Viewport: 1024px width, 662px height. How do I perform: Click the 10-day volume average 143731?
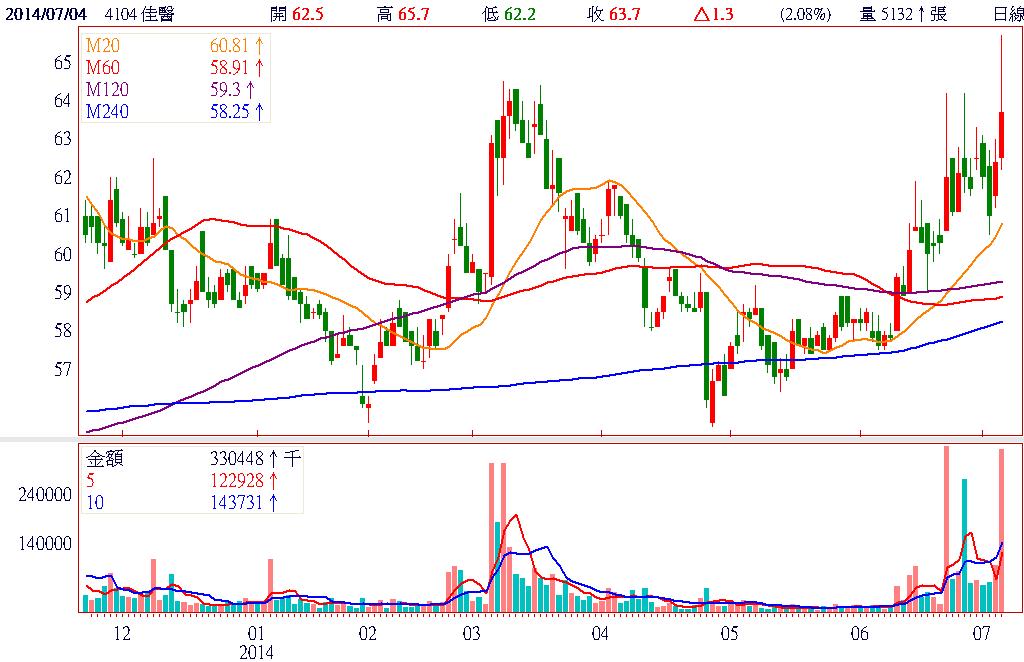click(x=235, y=503)
